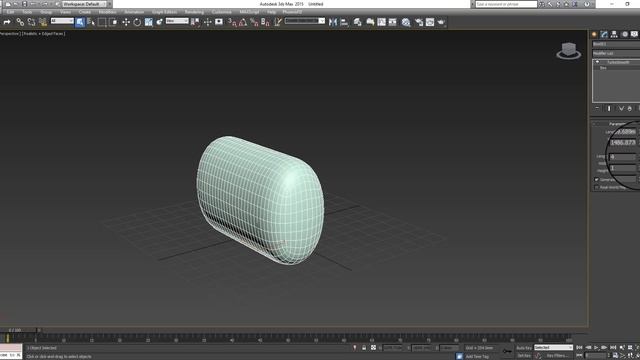Open the Render Setup icon
Screen dimensions: 640x360
pos(419,22)
